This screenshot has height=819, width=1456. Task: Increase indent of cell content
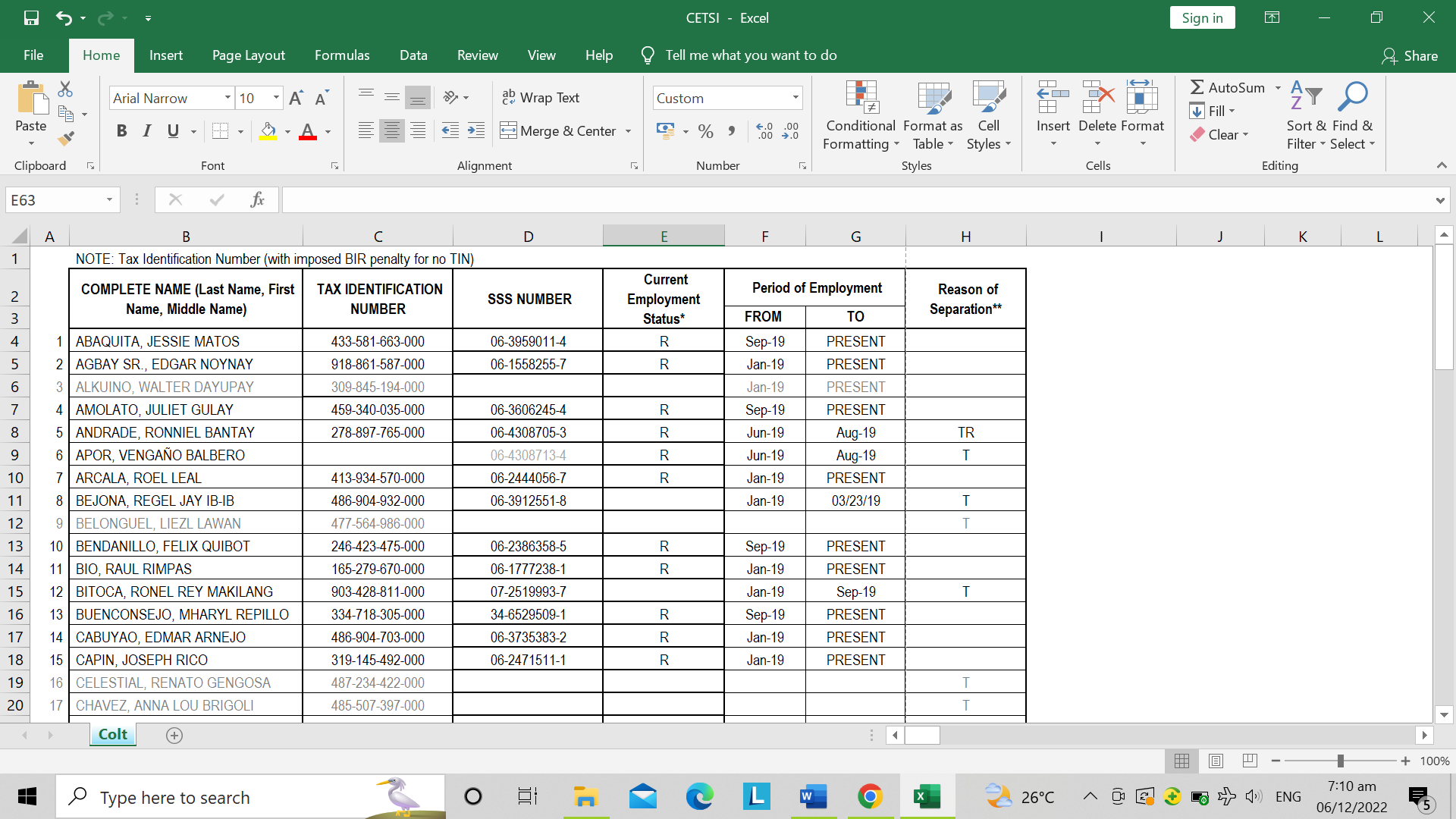[476, 130]
